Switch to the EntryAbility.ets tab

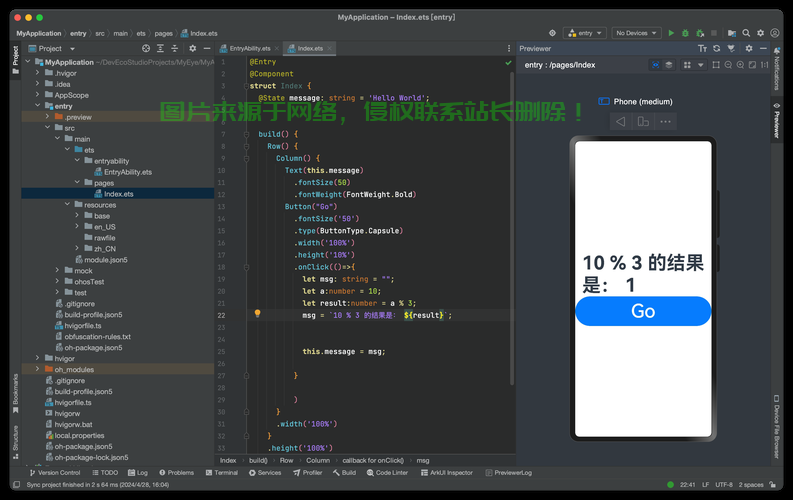pyautogui.click(x=249, y=48)
